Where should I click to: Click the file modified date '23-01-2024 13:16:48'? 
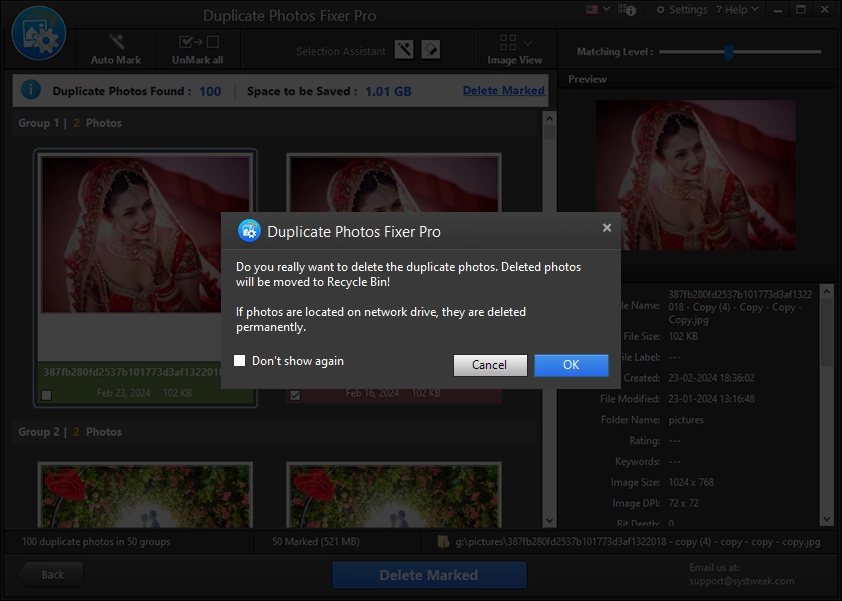(712, 399)
